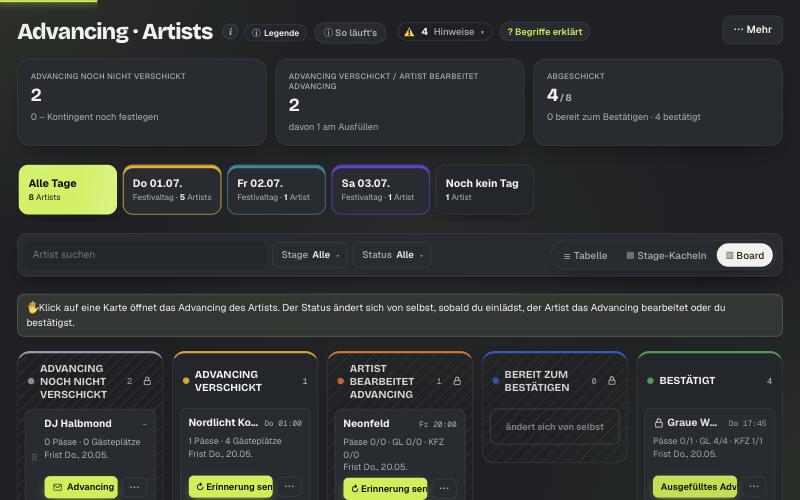Viewport: 800px width, 500px height.
Task: Select the Noch kein Tag tab
Action: coord(485,189)
